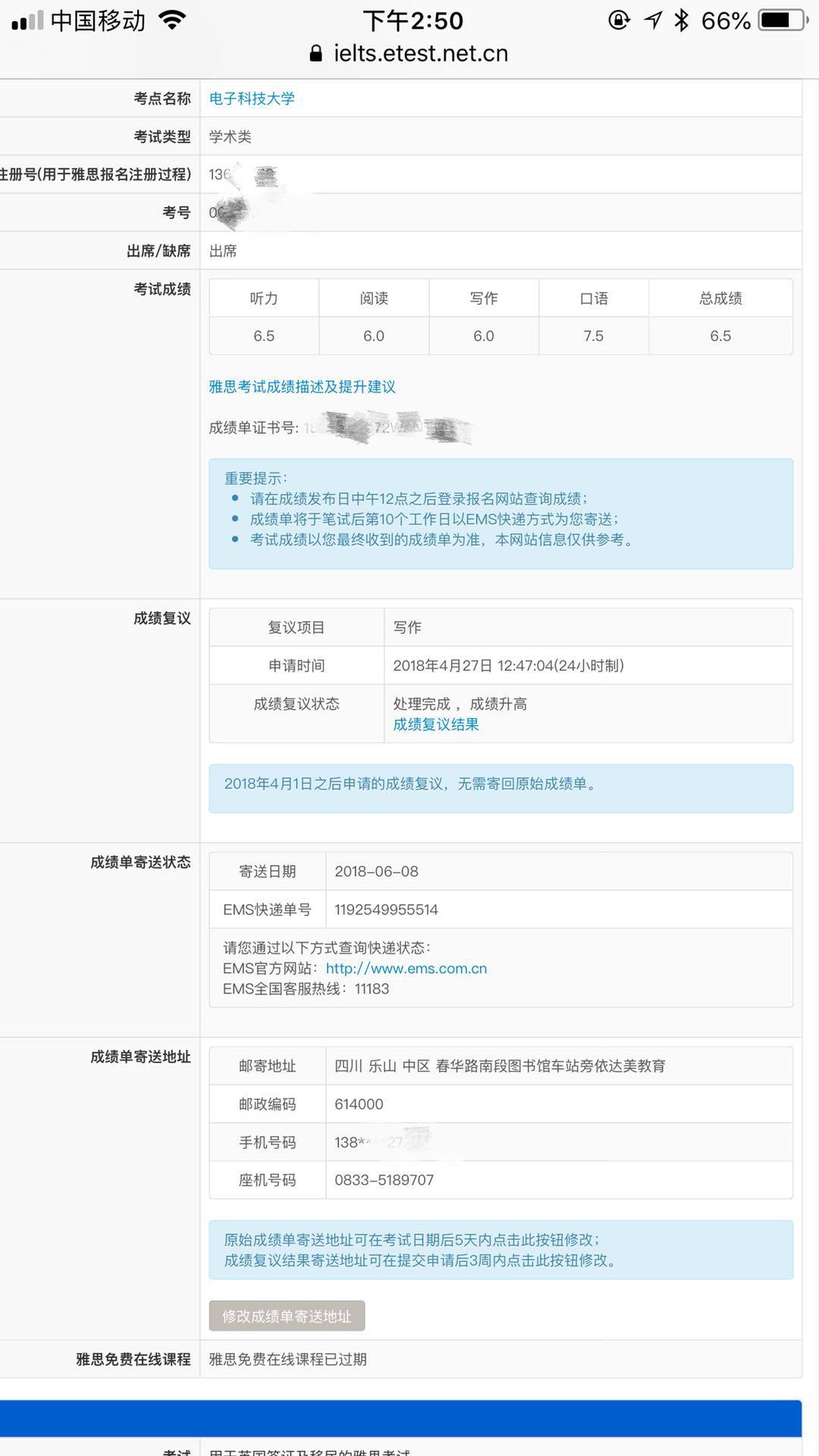819x1456 pixels.
Task: Tap the Bluetooth status icon
Action: tap(682, 20)
